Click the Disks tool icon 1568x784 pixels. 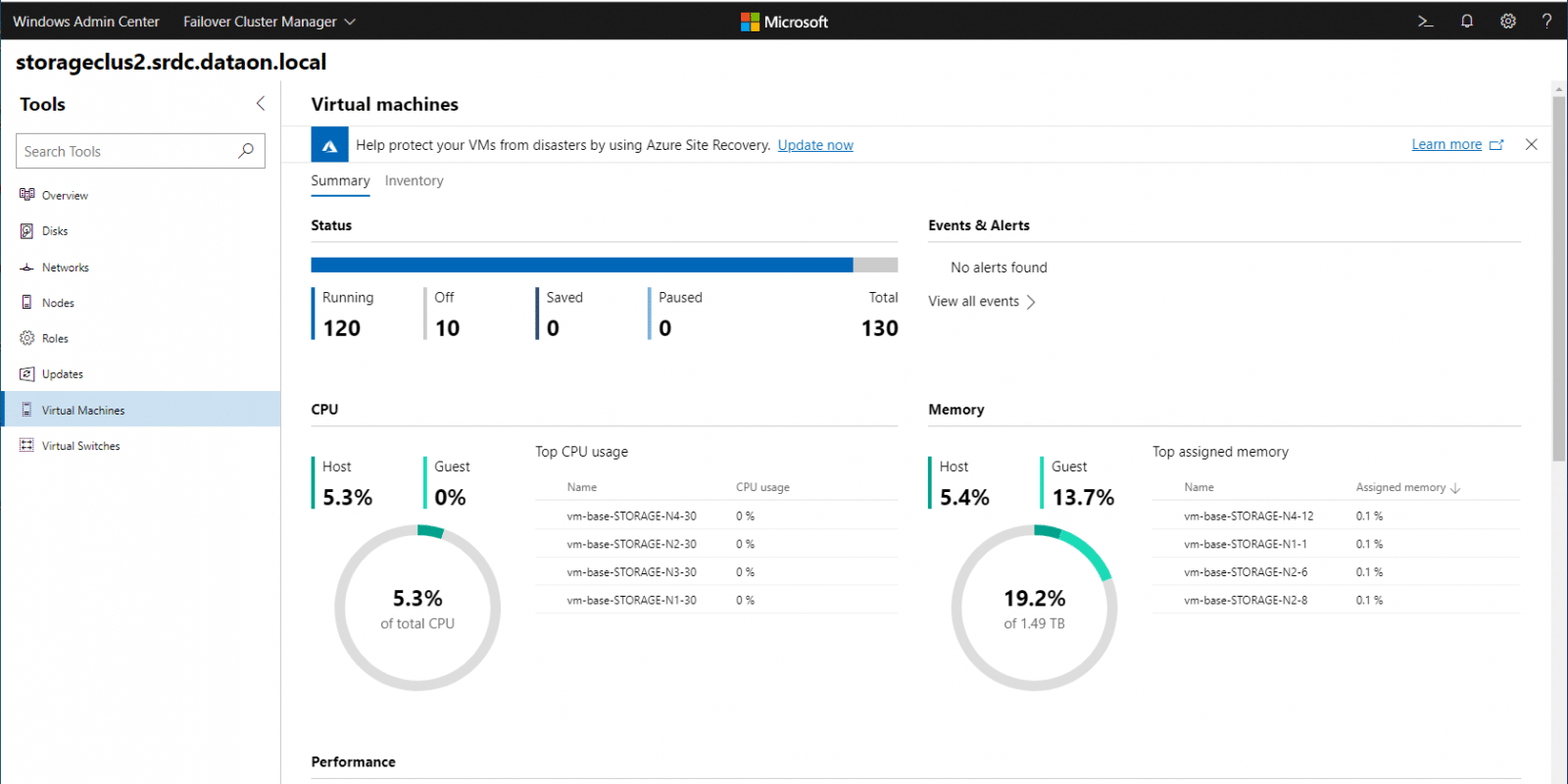click(x=26, y=230)
